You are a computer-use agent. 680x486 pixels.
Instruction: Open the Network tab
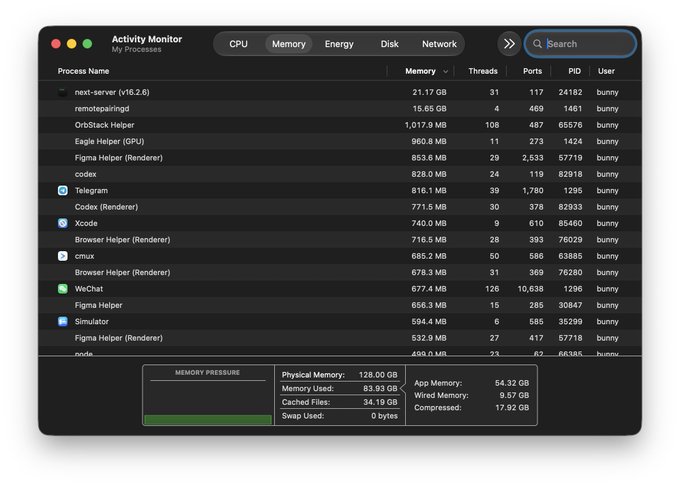coord(439,44)
